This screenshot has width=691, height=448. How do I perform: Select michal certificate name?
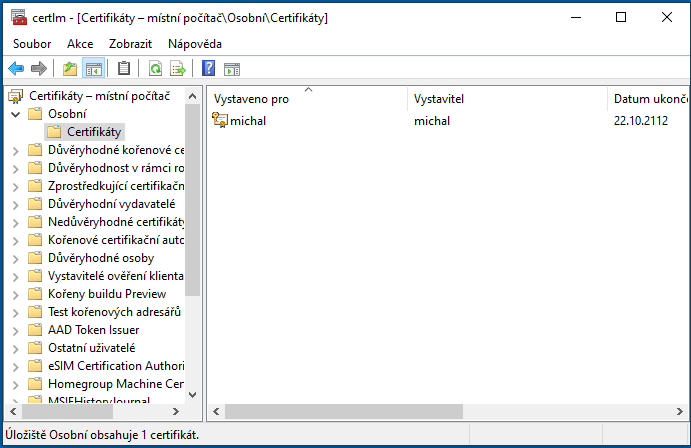248,121
